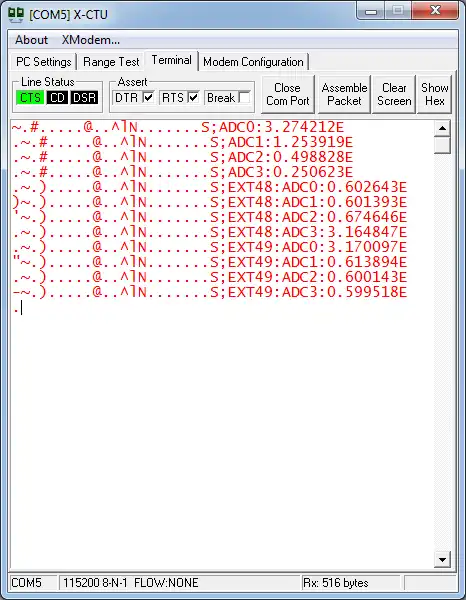466x600 pixels.
Task: Click the Rx: 516 bytes status entry
Action: (351, 583)
